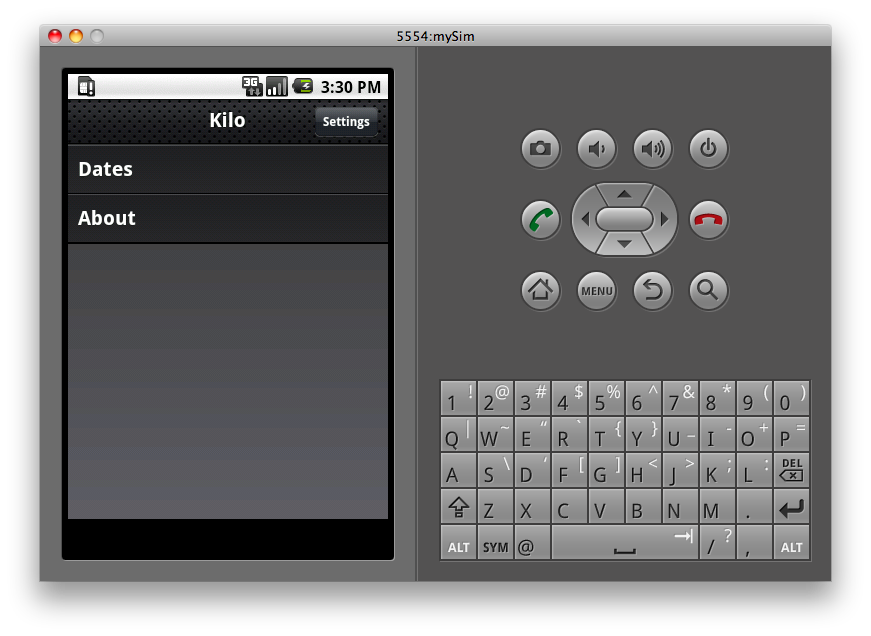Click the magnifier search button
871x636 pixels.
(708, 291)
